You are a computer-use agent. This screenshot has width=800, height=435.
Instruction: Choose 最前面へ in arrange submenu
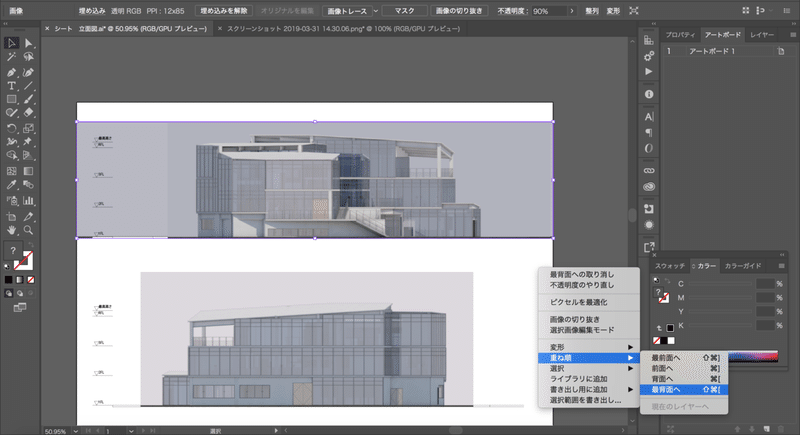[x=684, y=357]
